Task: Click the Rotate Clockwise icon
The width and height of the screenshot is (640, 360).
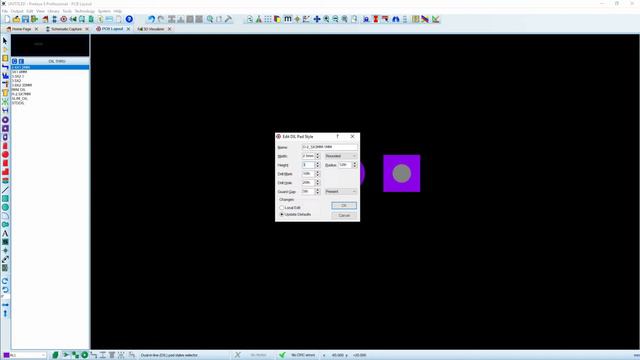Action: pyautogui.click(x=5, y=281)
